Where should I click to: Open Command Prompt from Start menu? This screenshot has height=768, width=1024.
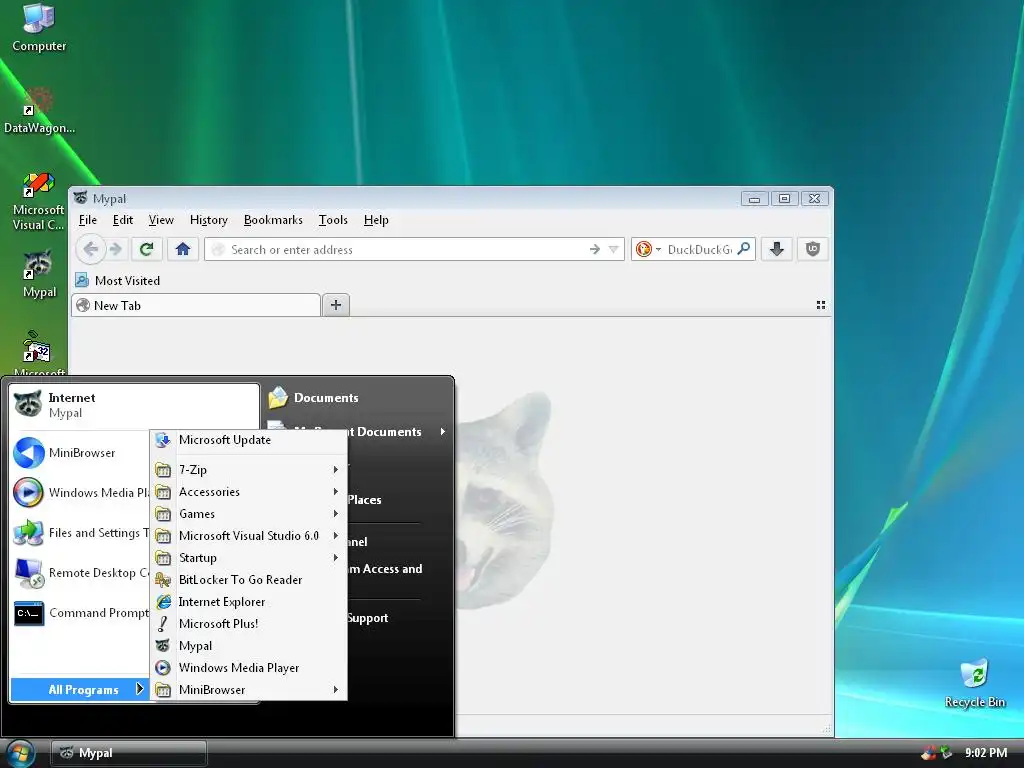tap(80, 613)
